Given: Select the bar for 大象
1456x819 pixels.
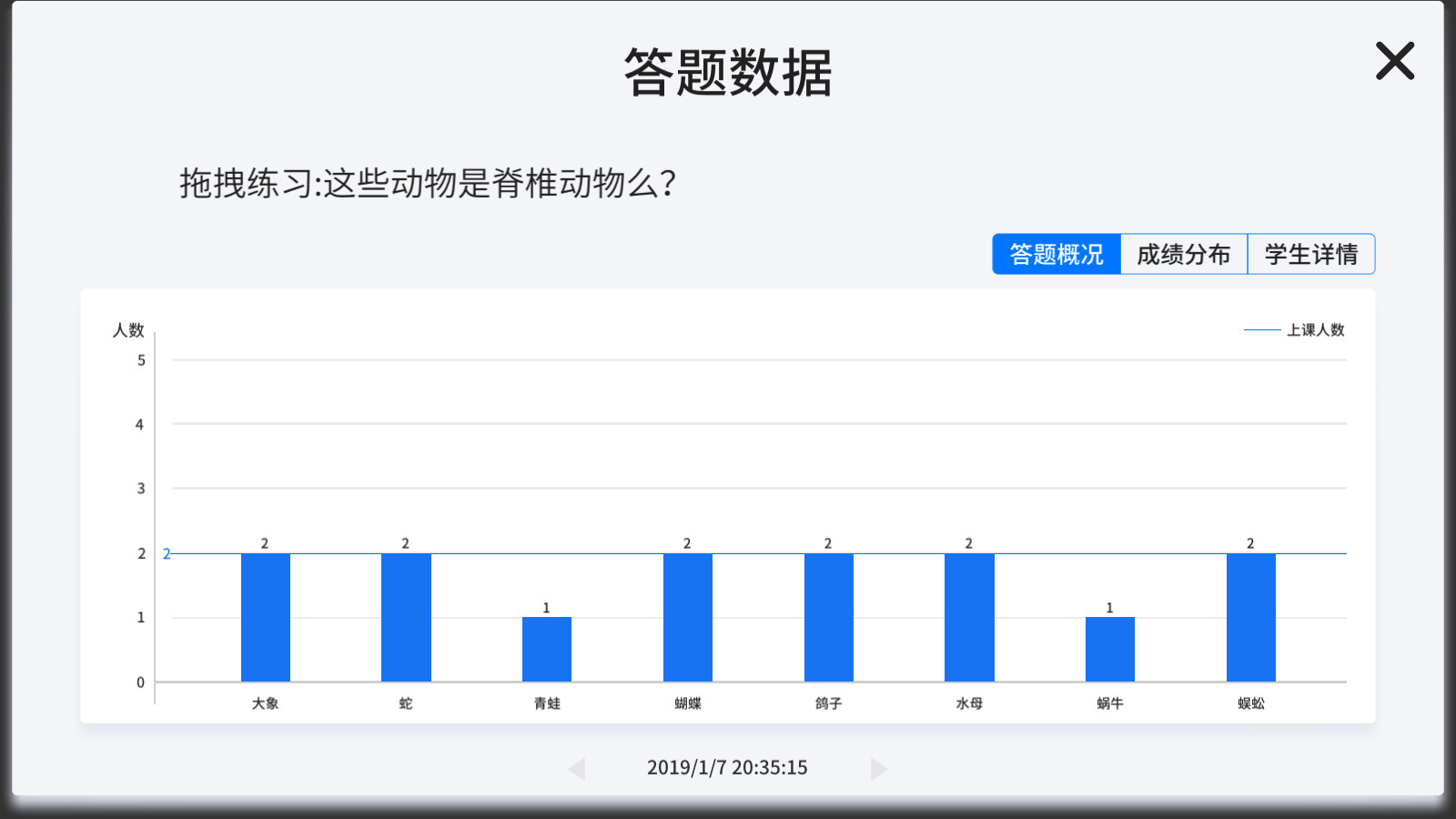Looking at the screenshot, I should click(265, 614).
